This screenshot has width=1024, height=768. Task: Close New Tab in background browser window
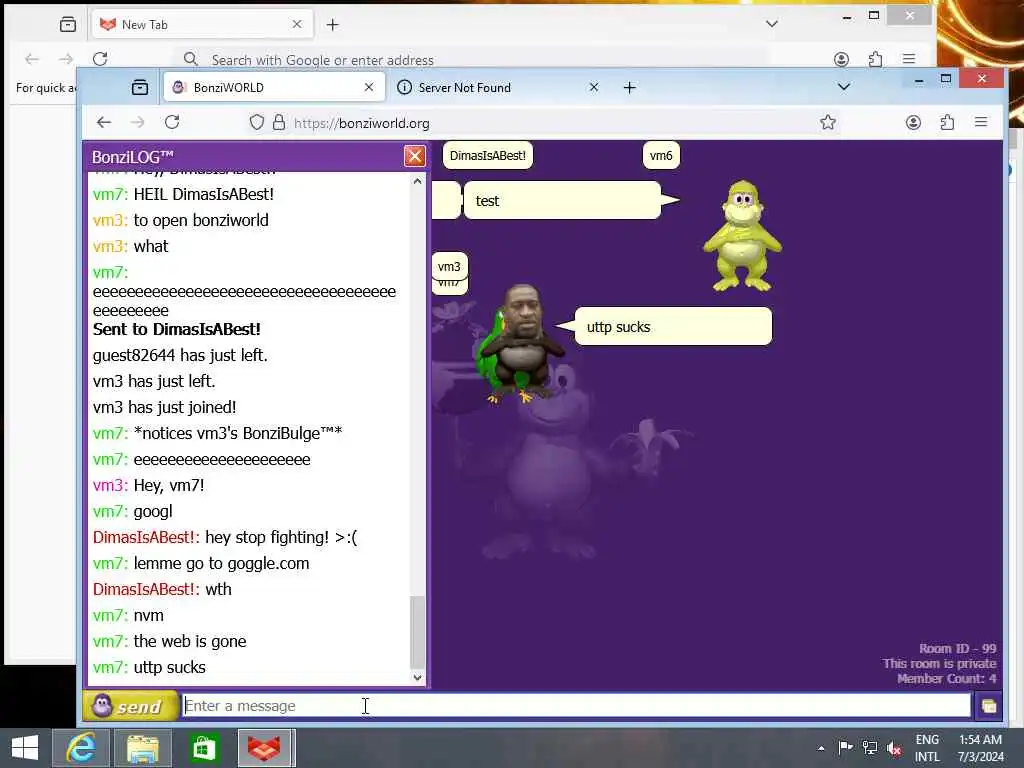296,24
